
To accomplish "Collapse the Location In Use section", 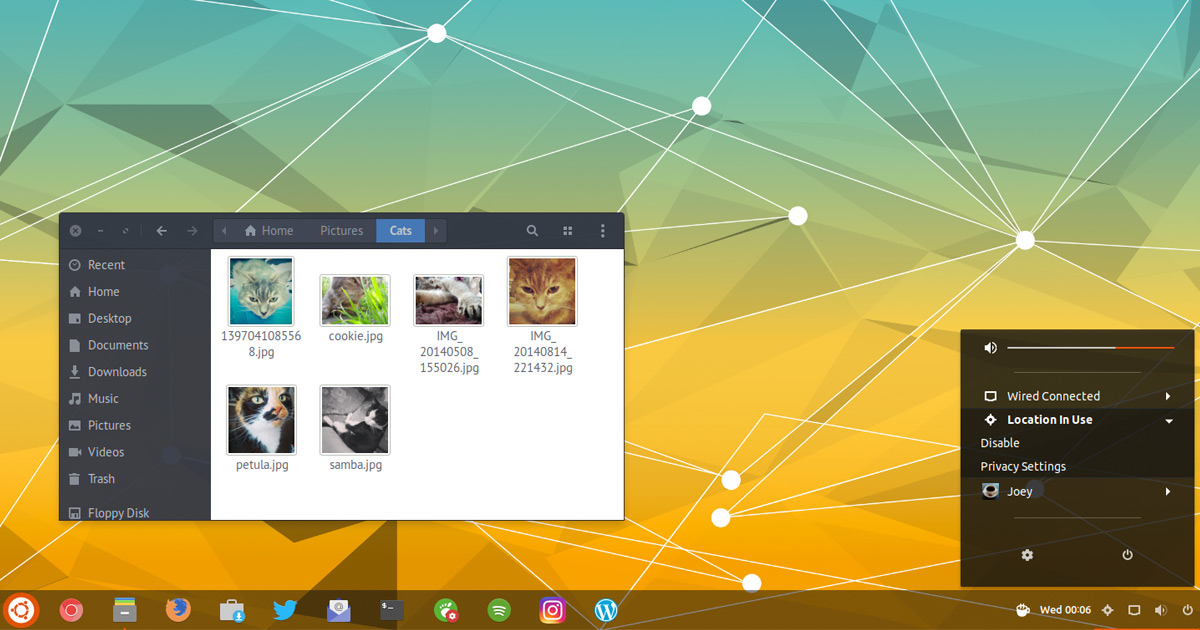I will click(1168, 419).
